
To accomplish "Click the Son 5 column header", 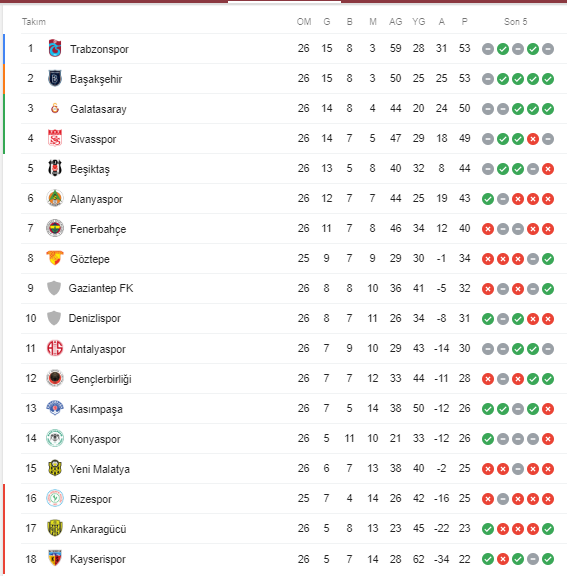I will [x=515, y=22].
